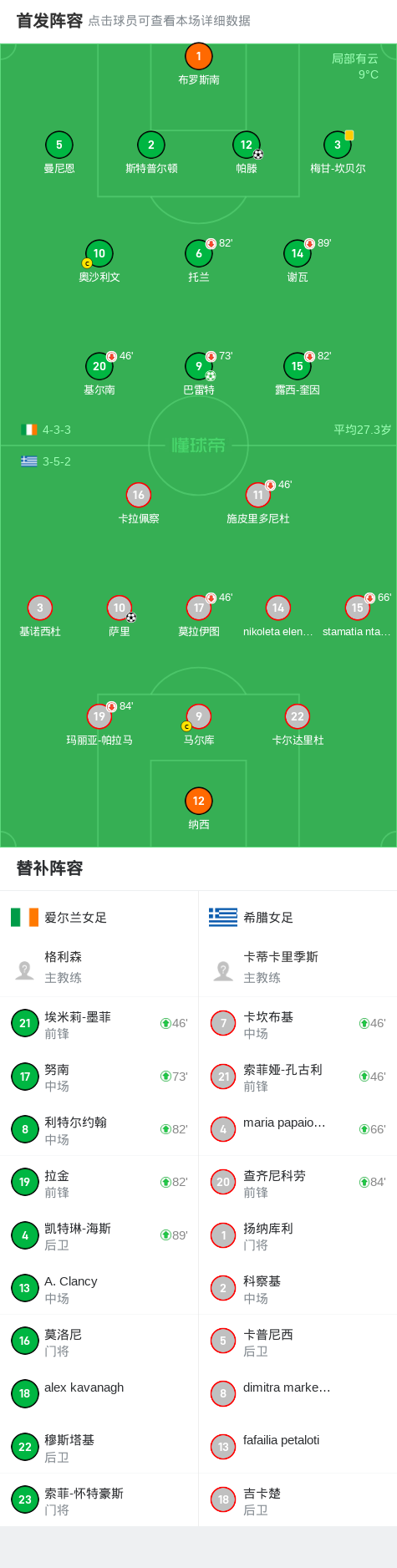Screen dimensions: 397x1568
Task: Open substitute 努南 number 17 row
Action: click(99, 1077)
